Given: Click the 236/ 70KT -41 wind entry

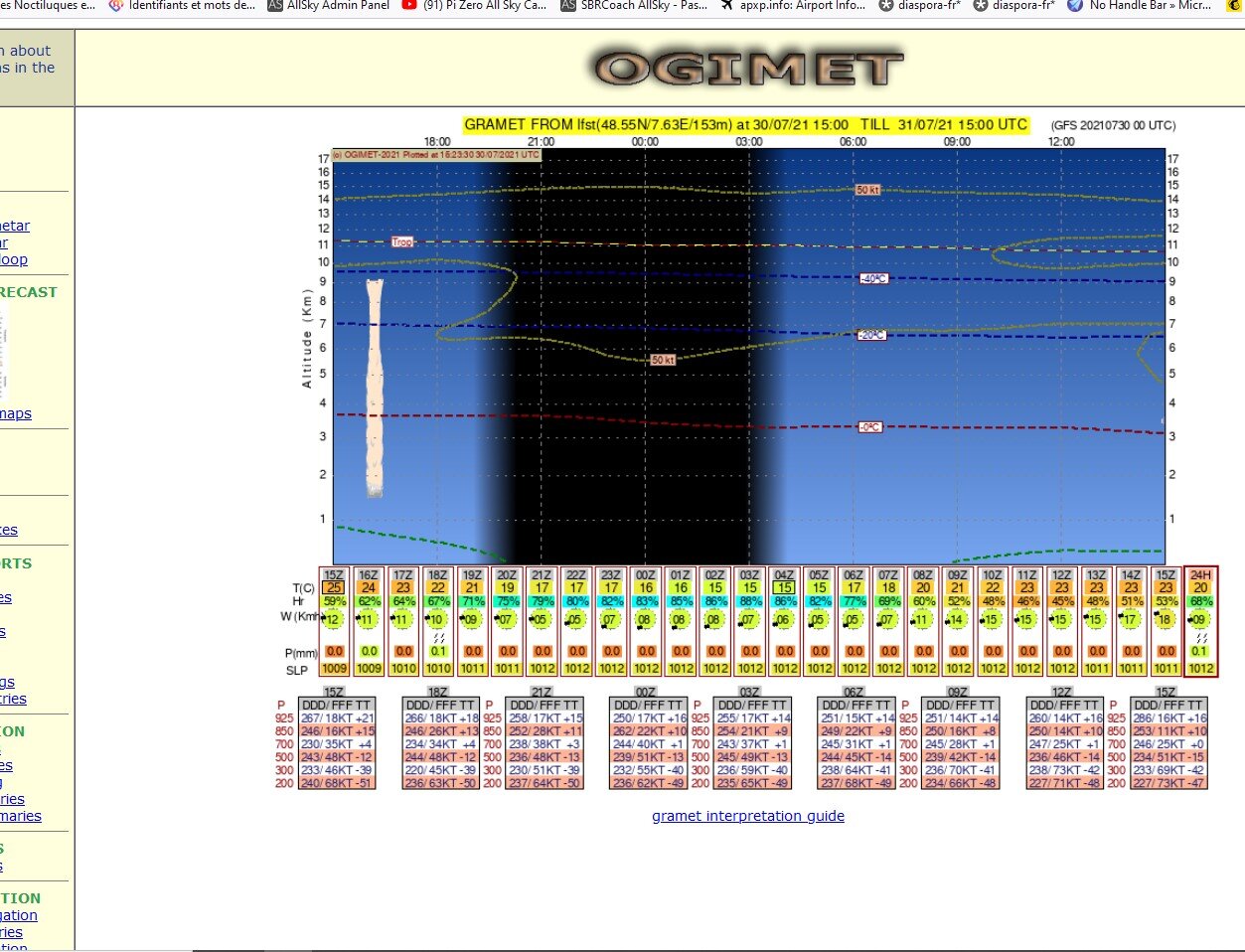Looking at the screenshot, I should [960, 770].
